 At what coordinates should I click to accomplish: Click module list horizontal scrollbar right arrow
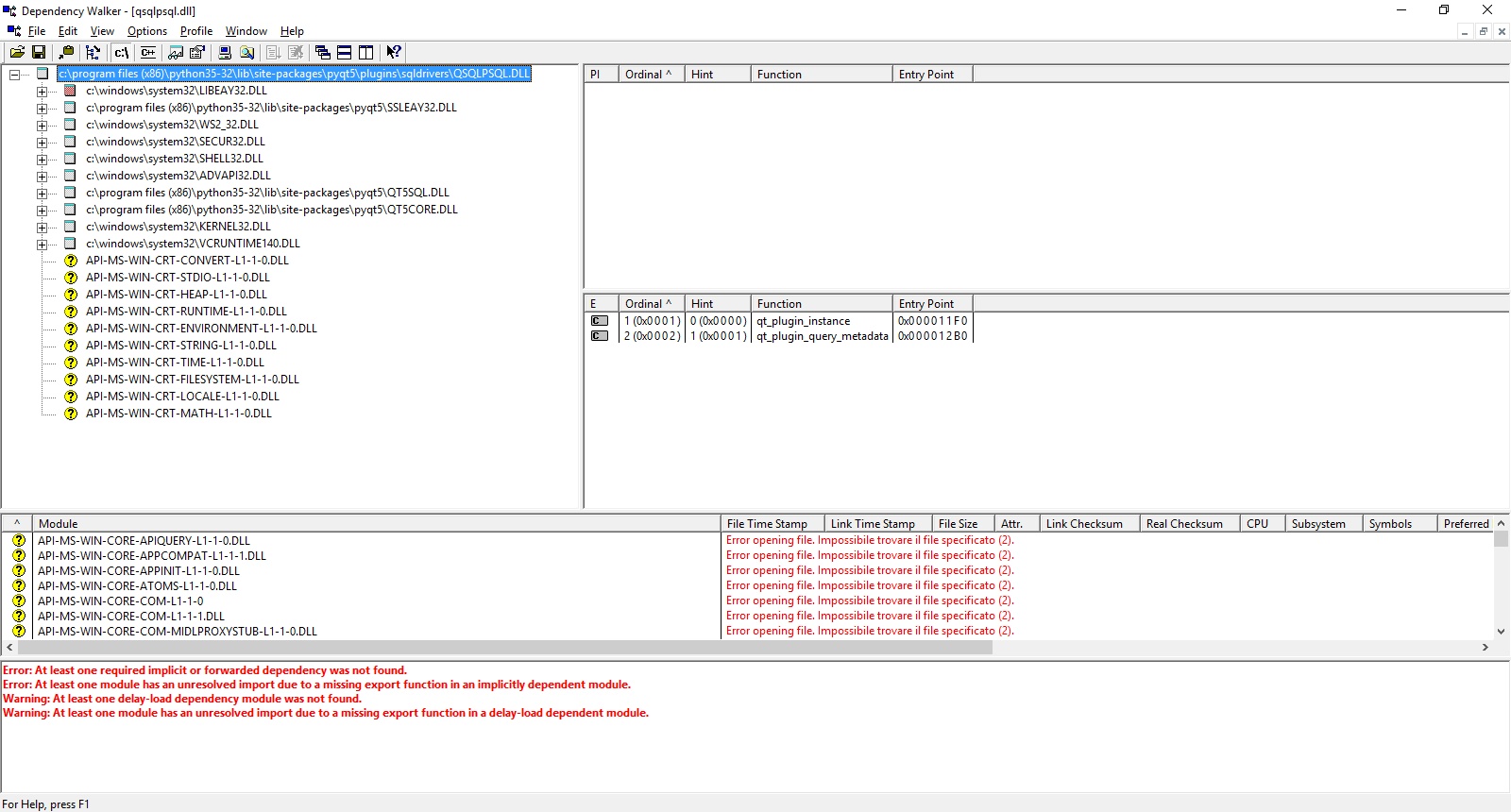pos(1486,648)
